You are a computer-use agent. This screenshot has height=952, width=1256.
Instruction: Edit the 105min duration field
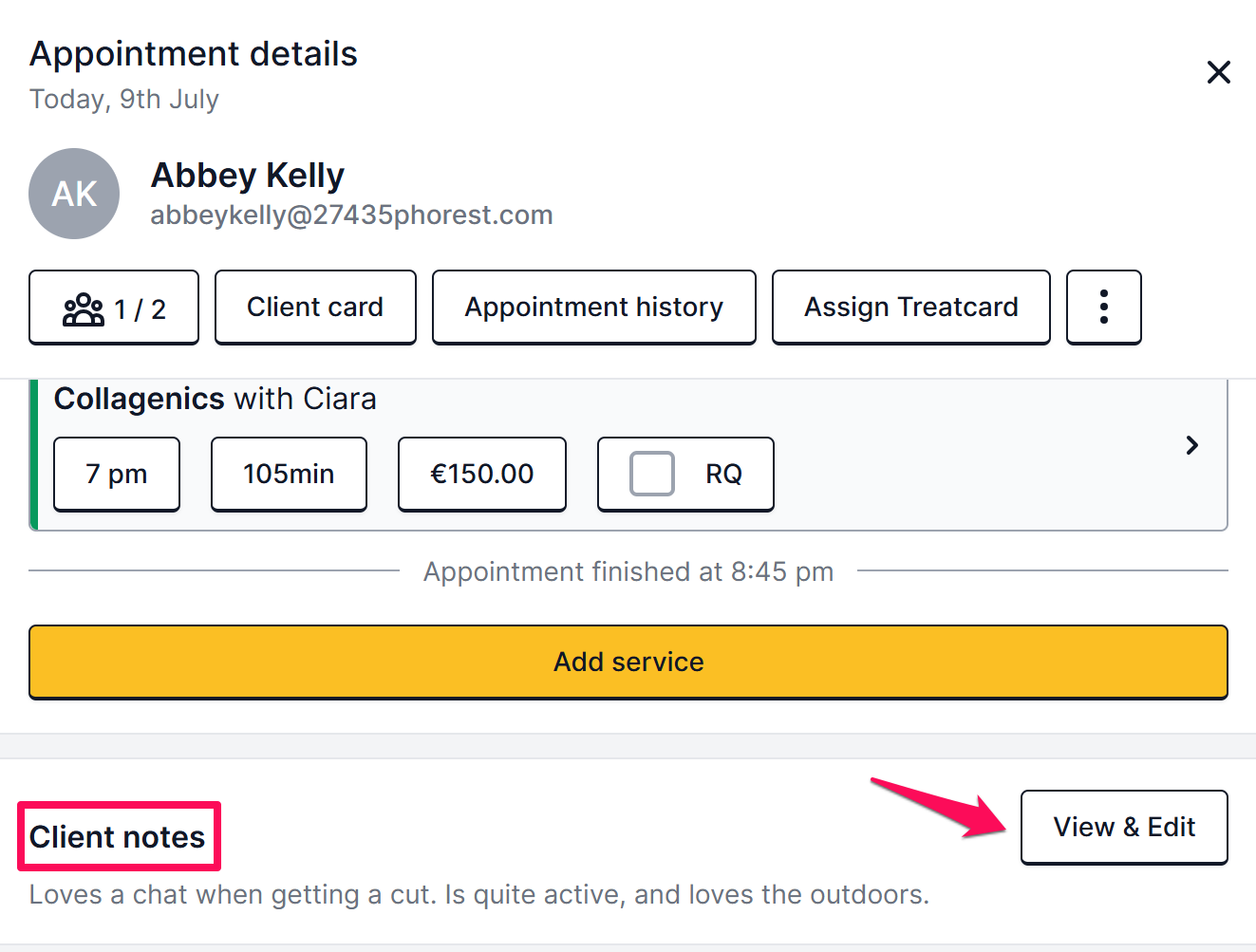tap(289, 474)
